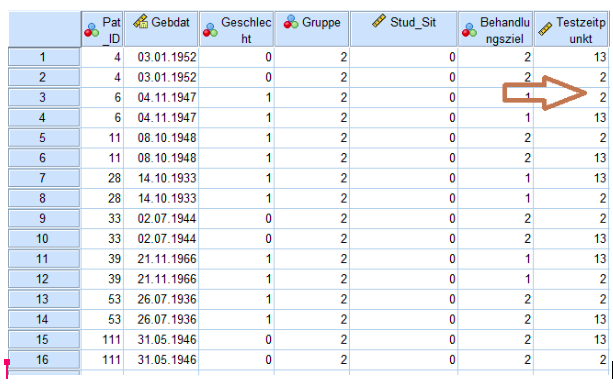
Task: Click Pat_ID cell 53 in row 14
Action: (x=102, y=319)
